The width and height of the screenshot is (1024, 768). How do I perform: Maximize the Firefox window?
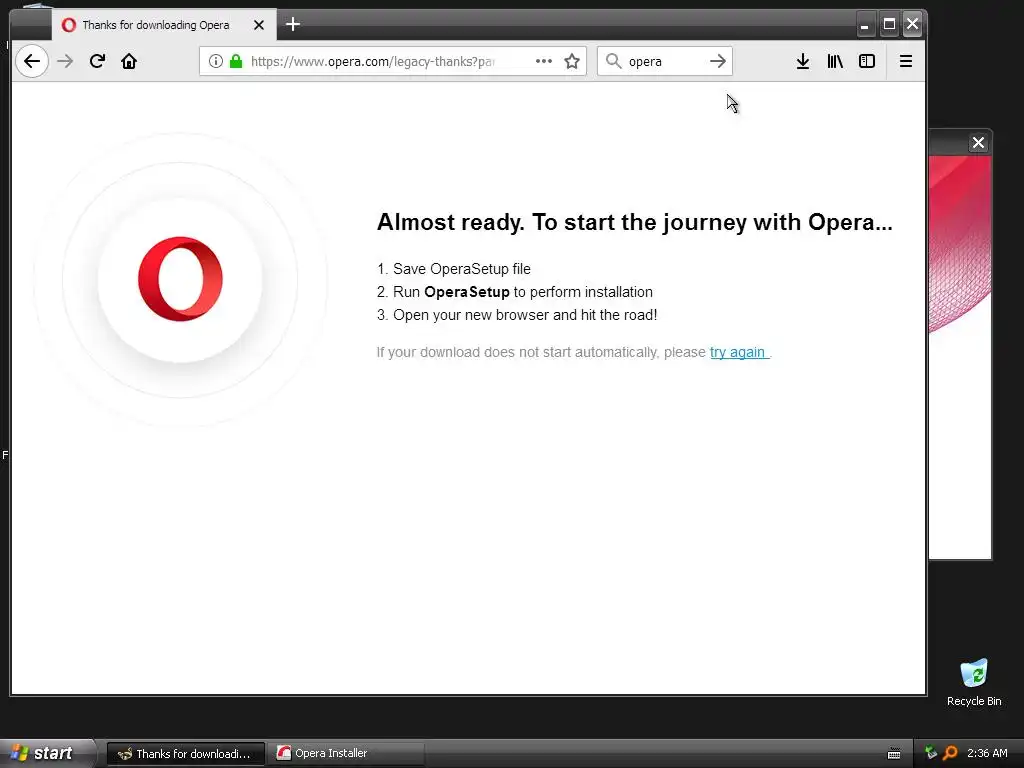[889, 25]
